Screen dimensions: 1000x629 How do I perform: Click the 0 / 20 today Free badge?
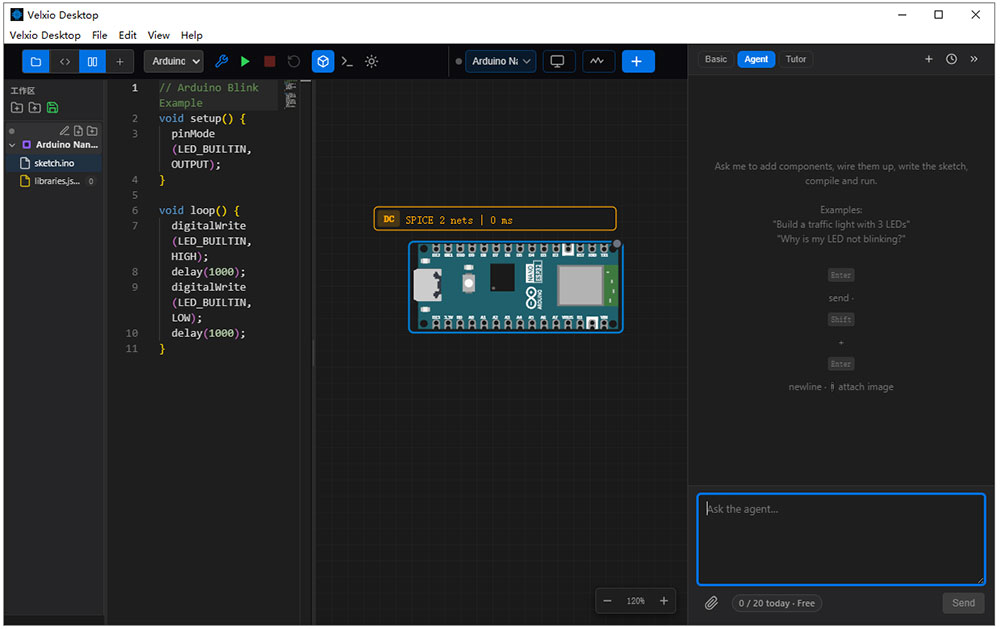[776, 603]
